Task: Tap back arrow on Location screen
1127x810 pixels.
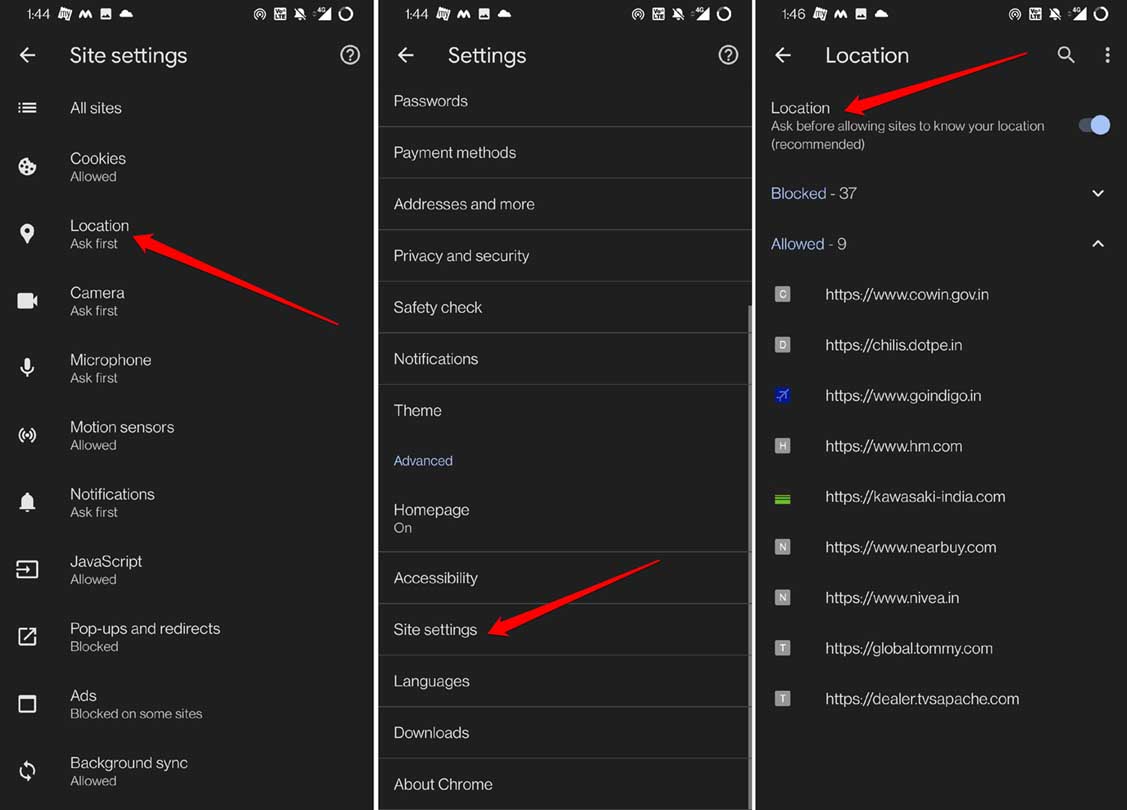Action: coord(783,55)
